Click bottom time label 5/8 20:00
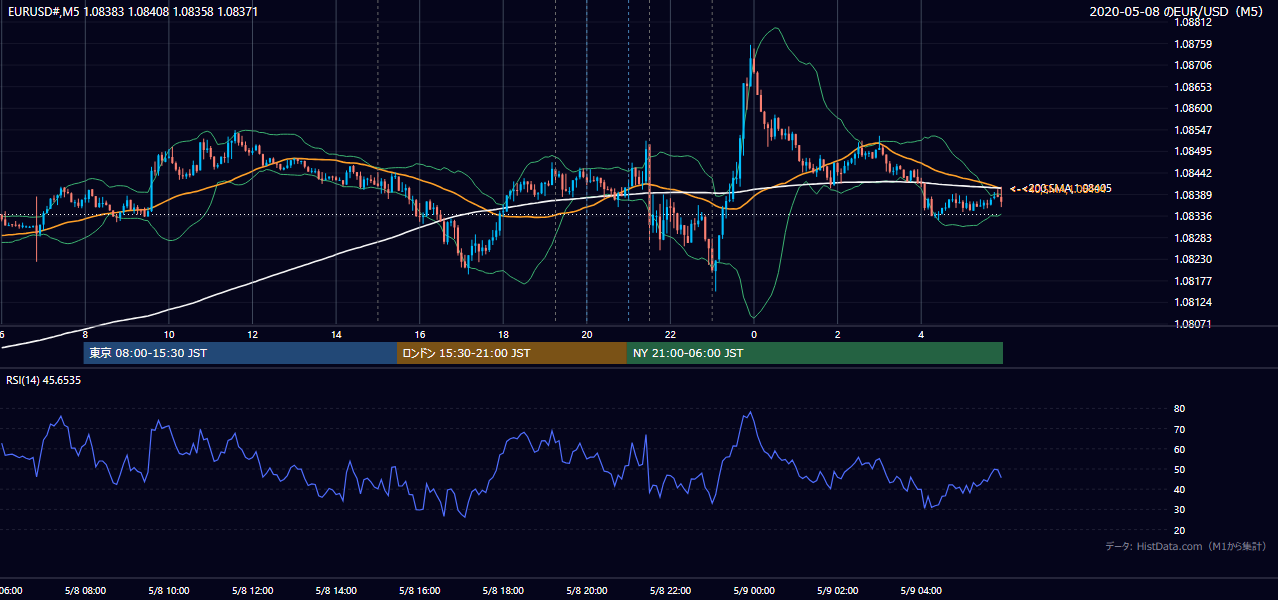Viewport: 1278px width, 600px height. (587, 591)
